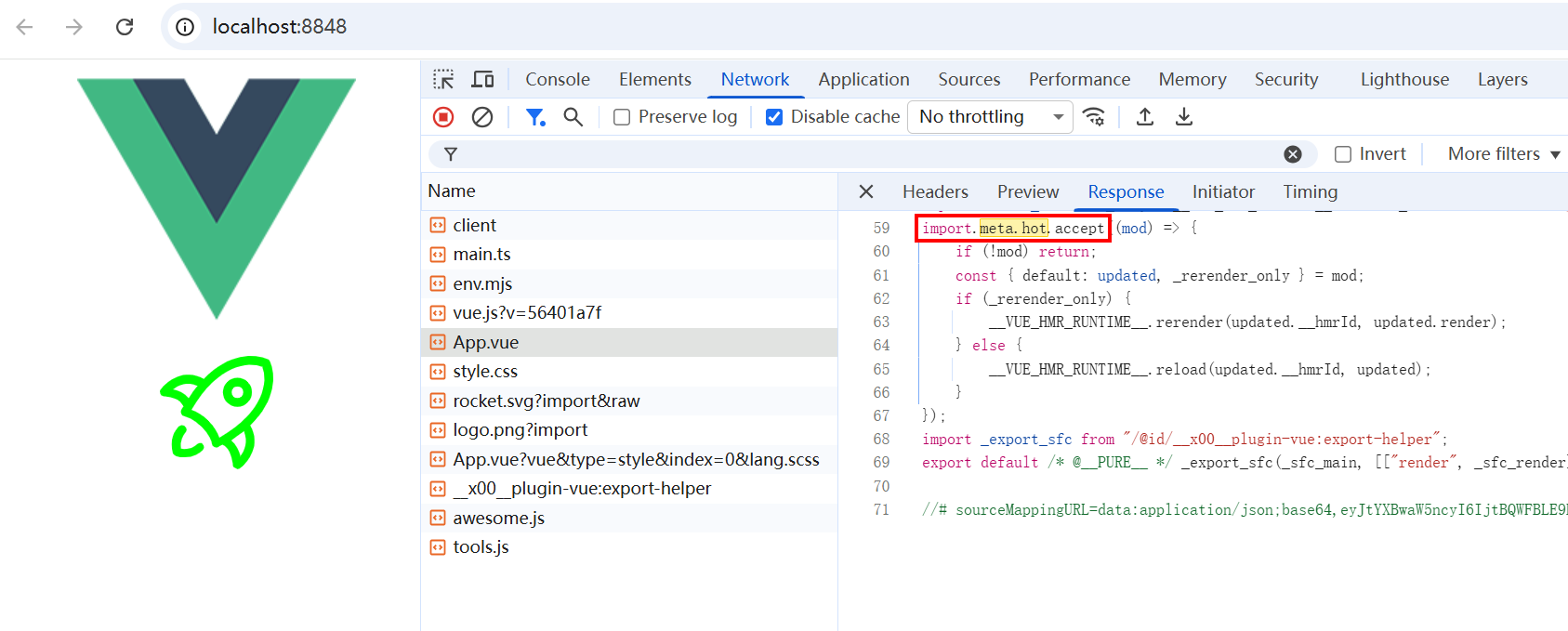The height and width of the screenshot is (631, 1568).
Task: Switch to the Console tab
Action: (x=558, y=80)
